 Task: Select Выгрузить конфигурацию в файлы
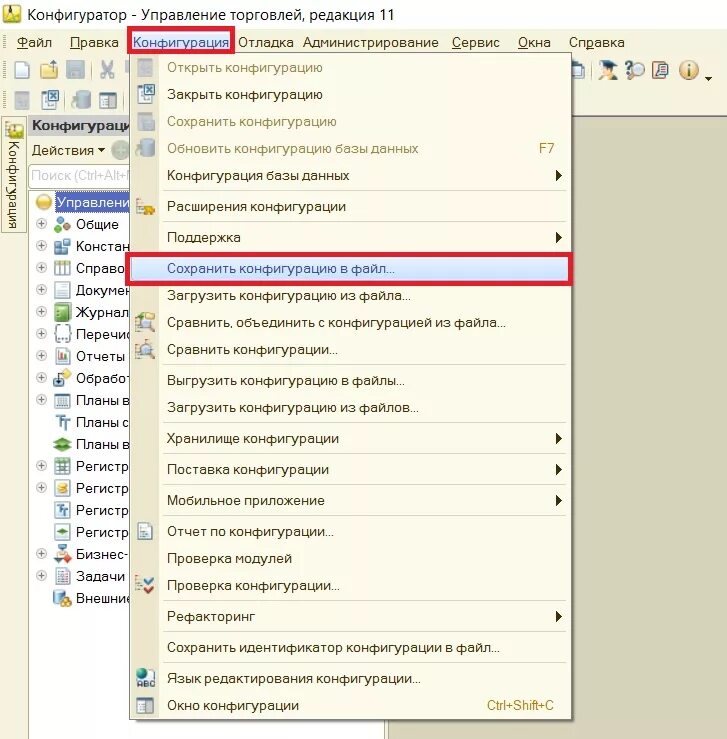click(x=350, y=381)
